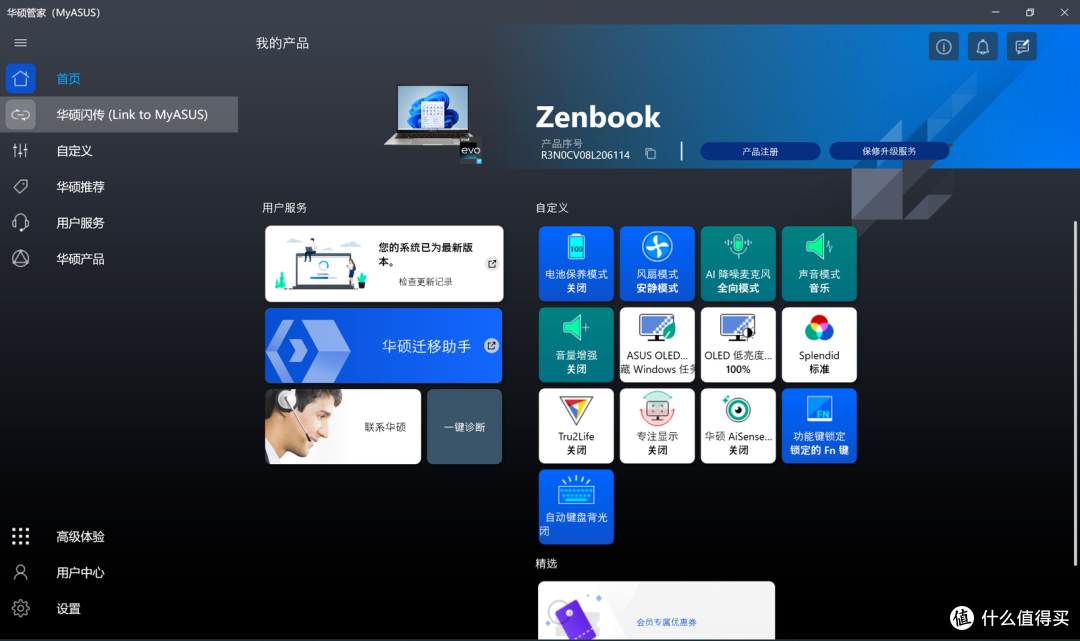Open 华硕闪传 (Link to MyASUS)
Image resolution: width=1080 pixels, height=641 pixels.
(119, 114)
